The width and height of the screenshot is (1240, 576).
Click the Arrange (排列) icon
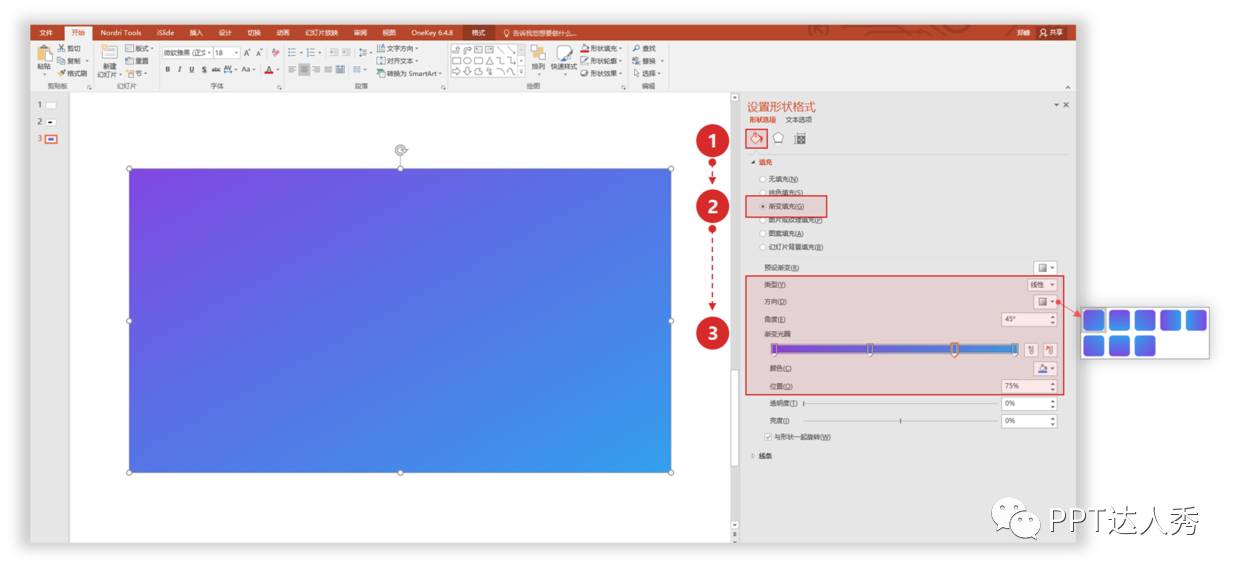[538, 54]
